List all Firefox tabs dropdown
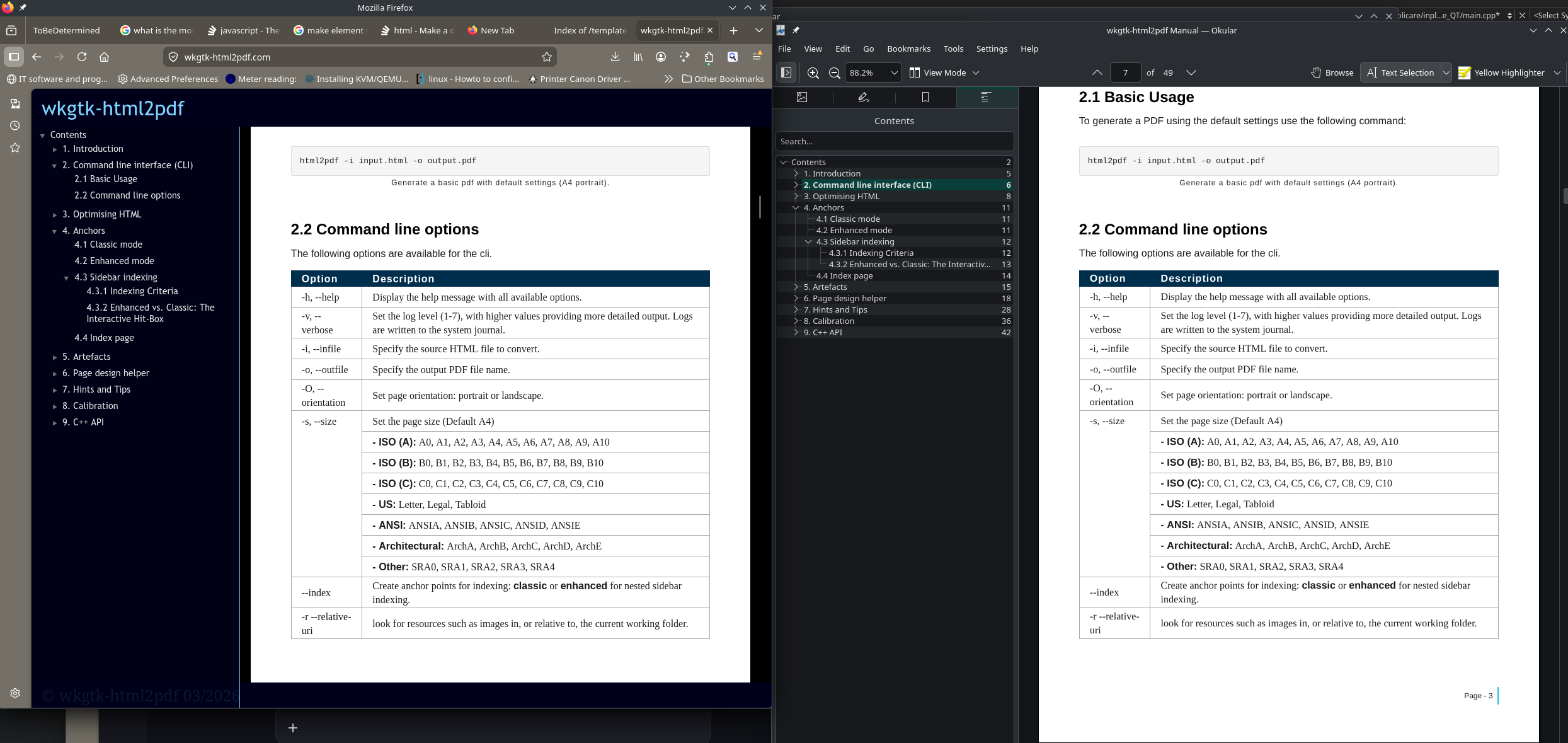1568x743 pixels. 758,30
